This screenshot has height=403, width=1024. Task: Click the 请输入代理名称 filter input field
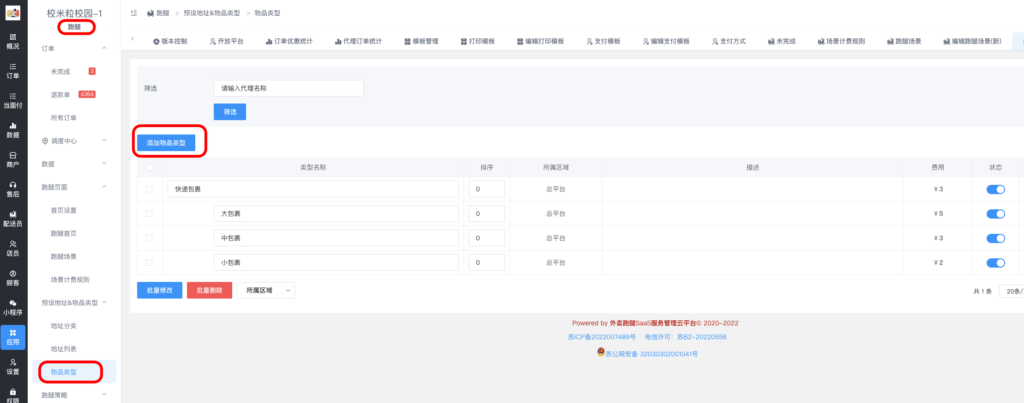(288, 88)
